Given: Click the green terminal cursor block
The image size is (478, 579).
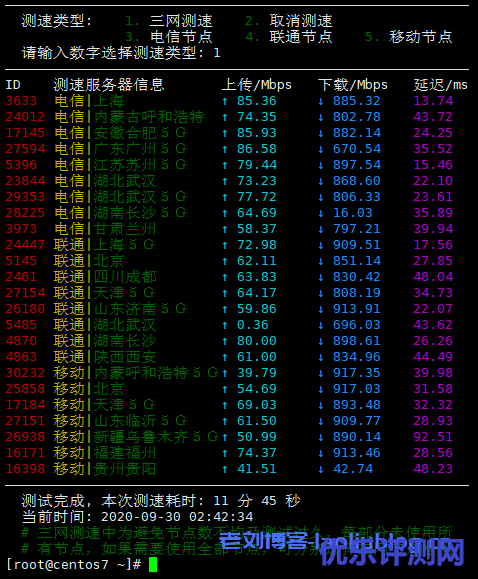Looking at the screenshot, I should click(153, 565).
